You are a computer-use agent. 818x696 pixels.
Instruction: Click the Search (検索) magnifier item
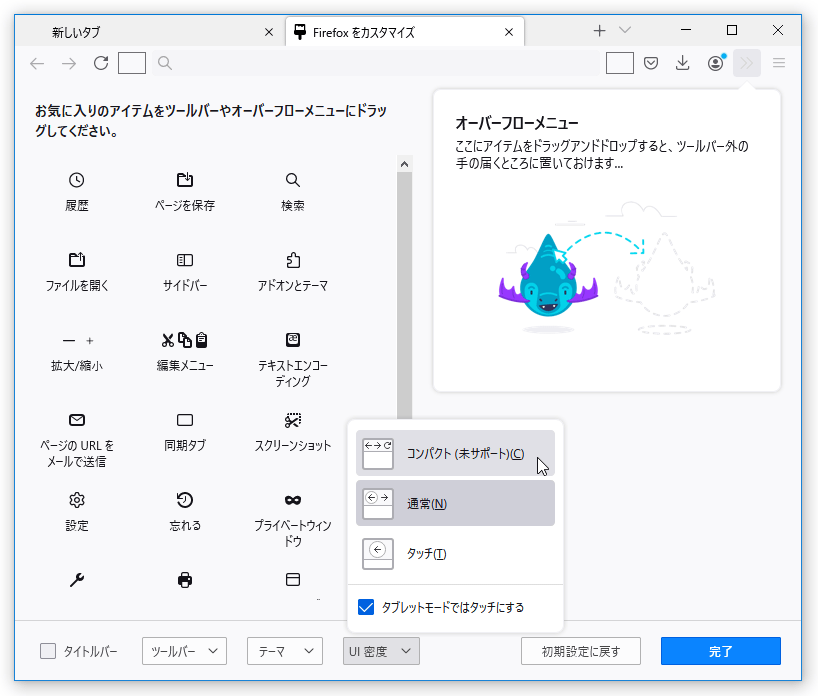click(293, 180)
